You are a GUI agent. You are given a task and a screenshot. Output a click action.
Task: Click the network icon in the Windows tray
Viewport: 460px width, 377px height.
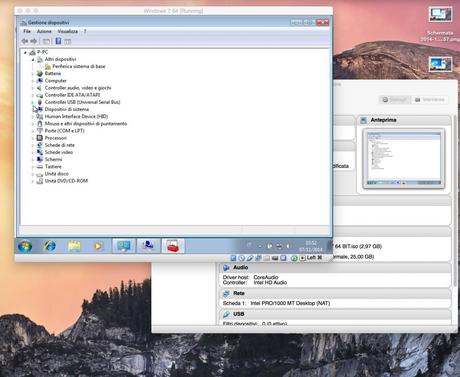coord(279,246)
